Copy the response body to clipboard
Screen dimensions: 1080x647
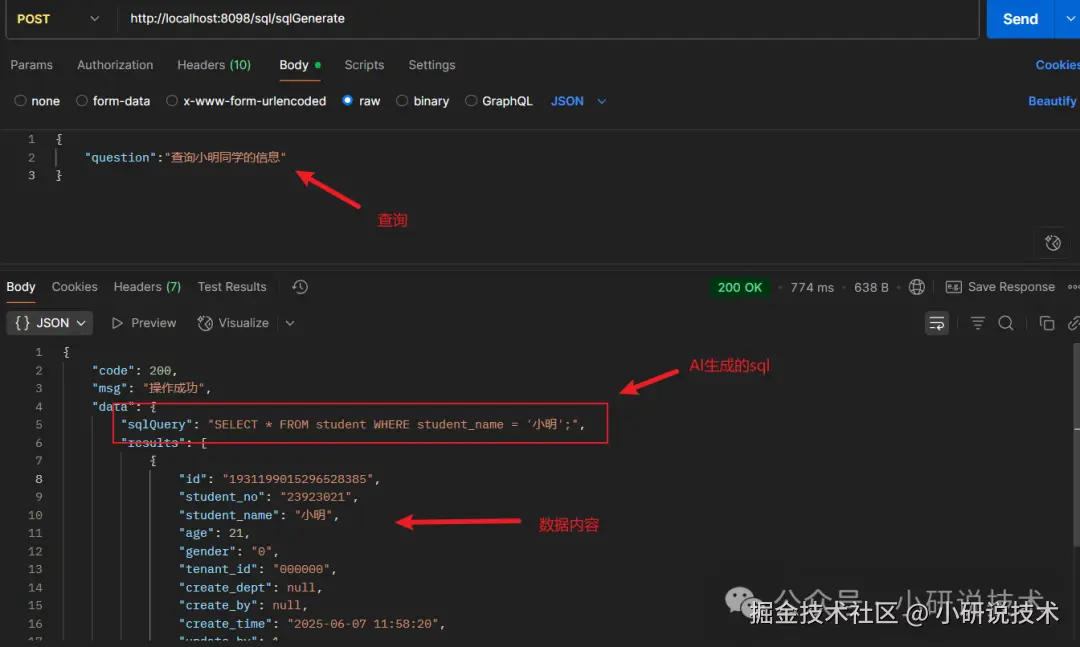pos(1046,322)
